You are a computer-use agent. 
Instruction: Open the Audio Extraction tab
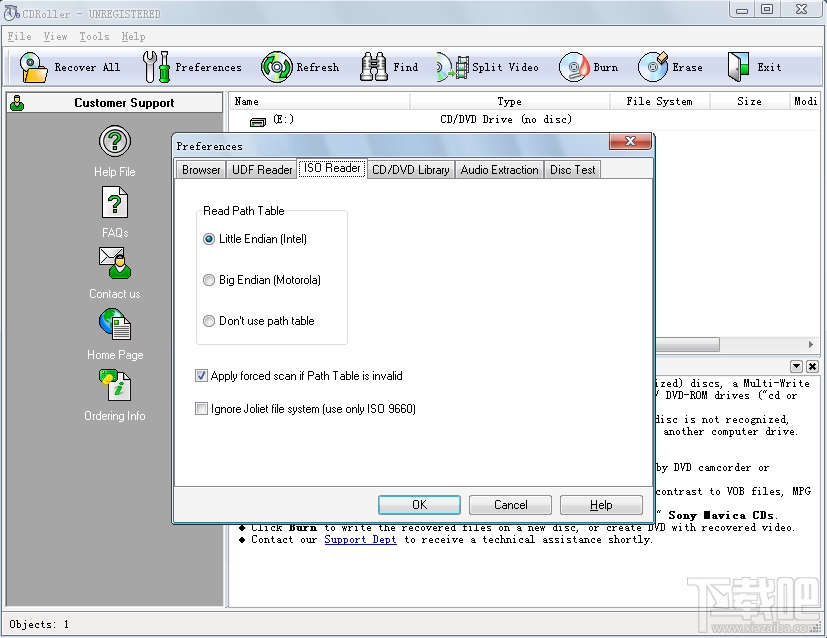[499, 170]
